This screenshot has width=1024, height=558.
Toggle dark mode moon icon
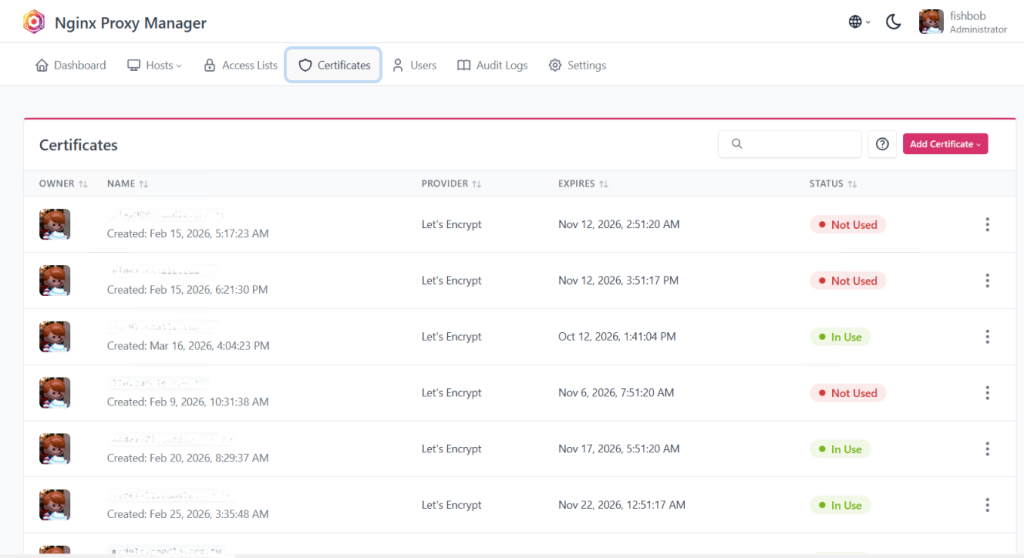[x=893, y=22]
